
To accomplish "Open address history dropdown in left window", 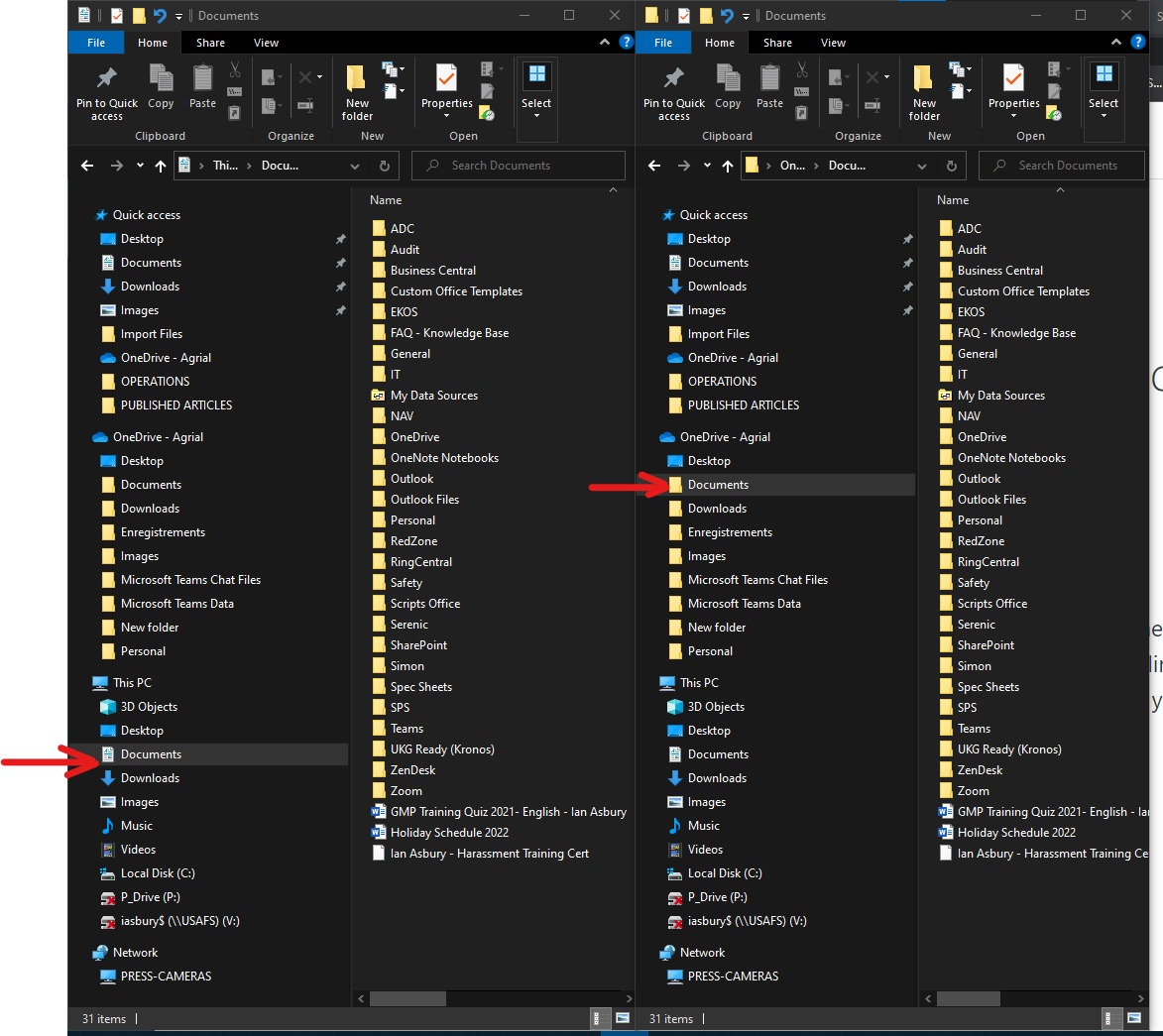I will tap(355, 167).
